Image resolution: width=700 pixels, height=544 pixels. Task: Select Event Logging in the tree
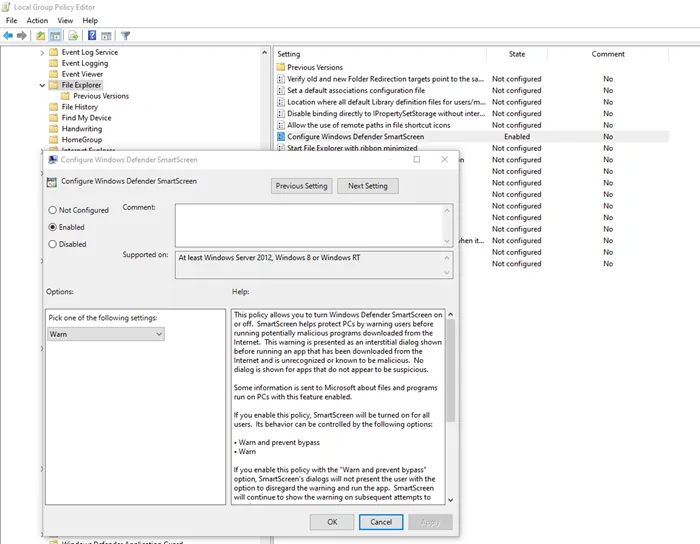click(85, 63)
